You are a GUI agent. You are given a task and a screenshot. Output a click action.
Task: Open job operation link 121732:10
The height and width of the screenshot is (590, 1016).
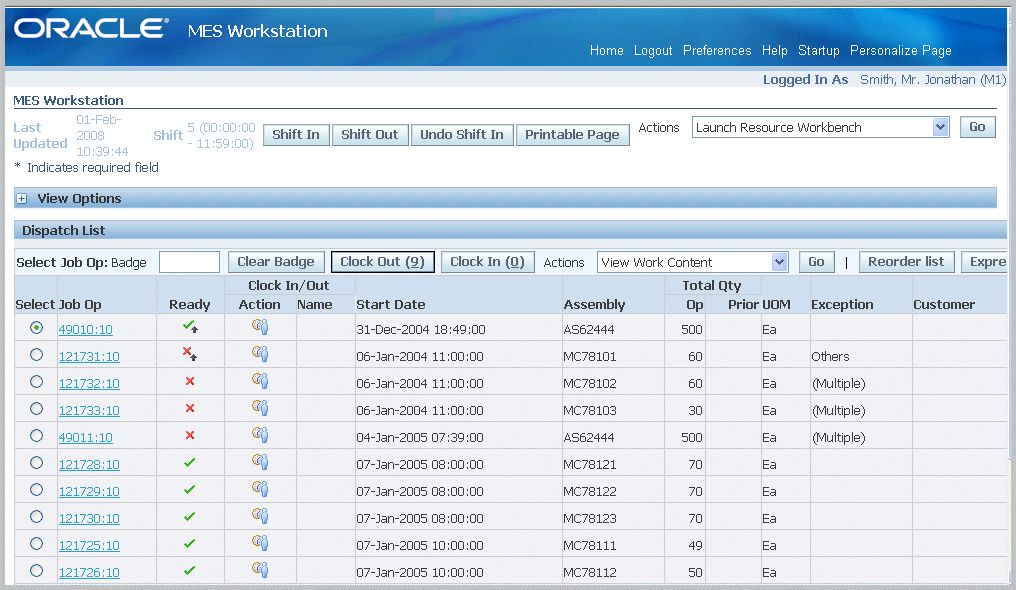click(89, 384)
